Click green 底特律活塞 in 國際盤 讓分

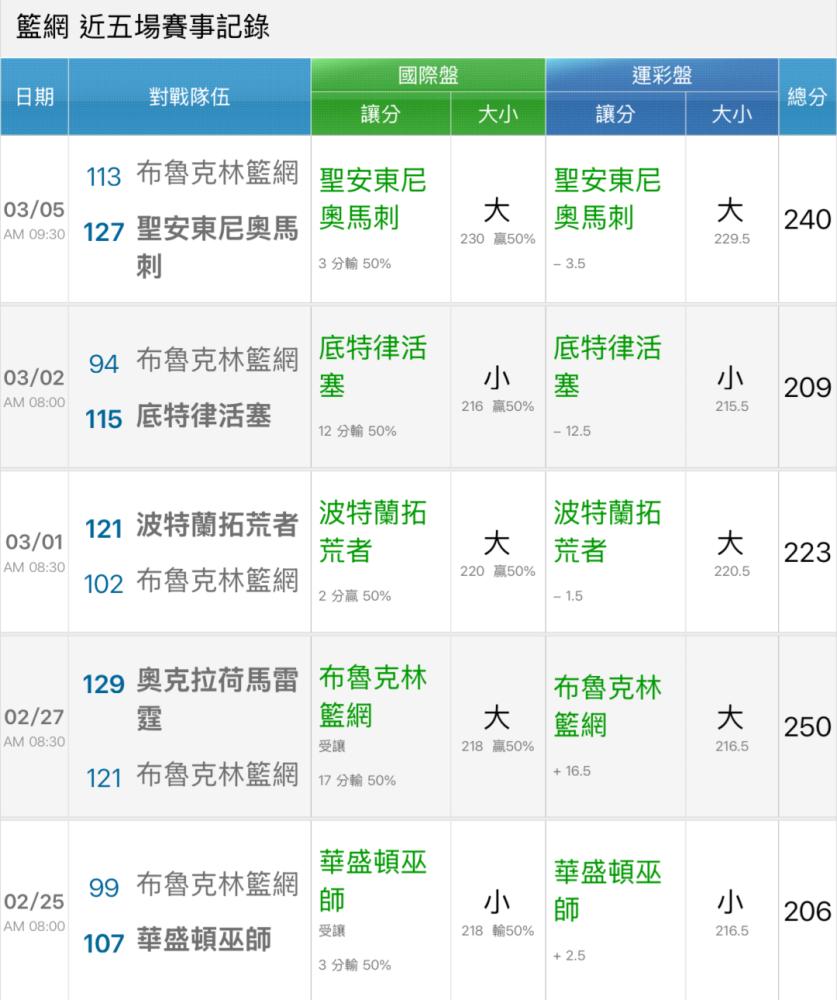373,367
